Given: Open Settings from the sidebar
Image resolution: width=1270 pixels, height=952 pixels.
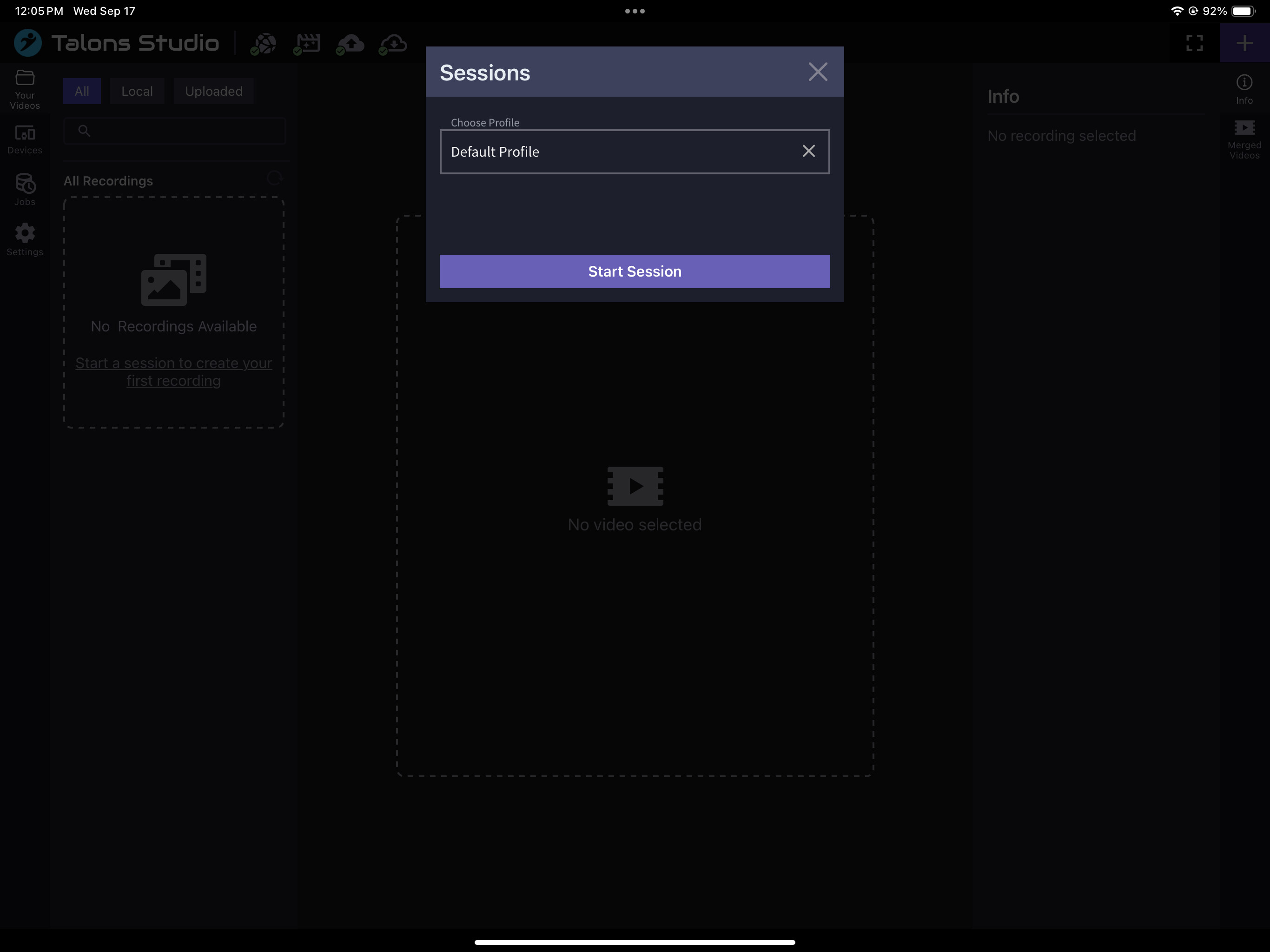Looking at the screenshot, I should (25, 239).
